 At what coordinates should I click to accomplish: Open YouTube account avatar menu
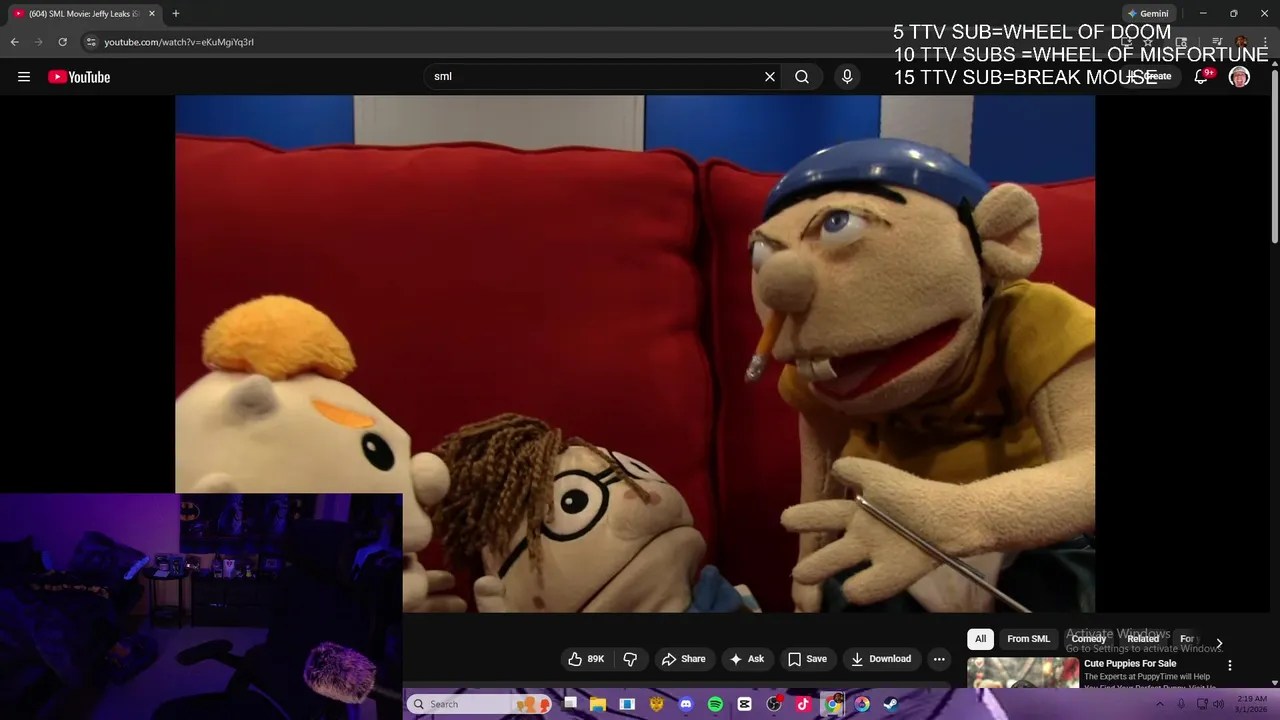pyautogui.click(x=1239, y=77)
